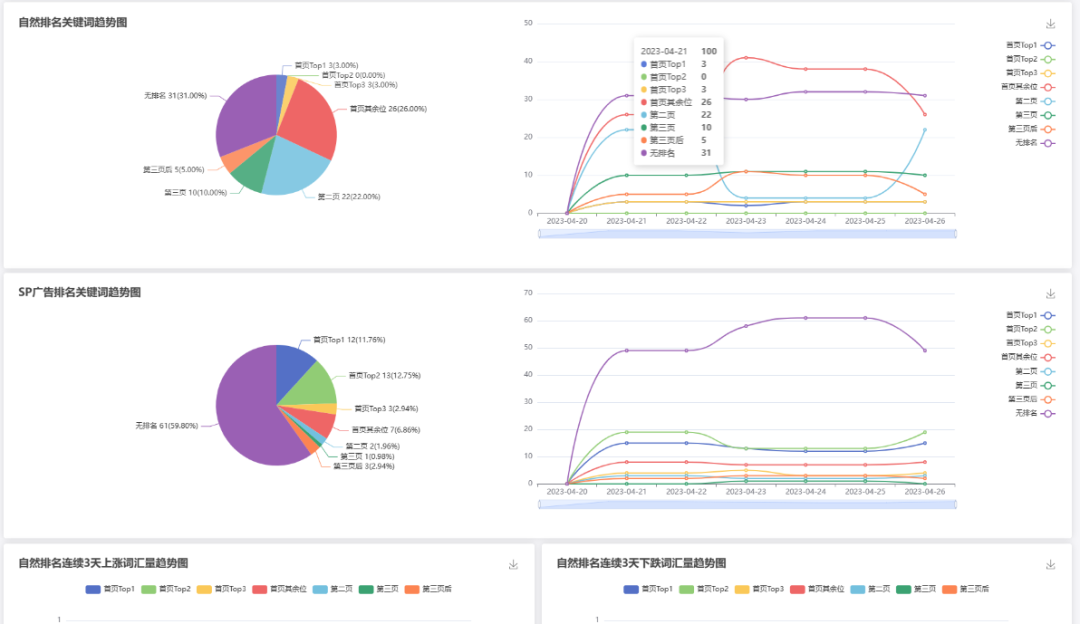
Task: Click the data zoom slider under SP广告 line chart
Action: tap(747, 504)
